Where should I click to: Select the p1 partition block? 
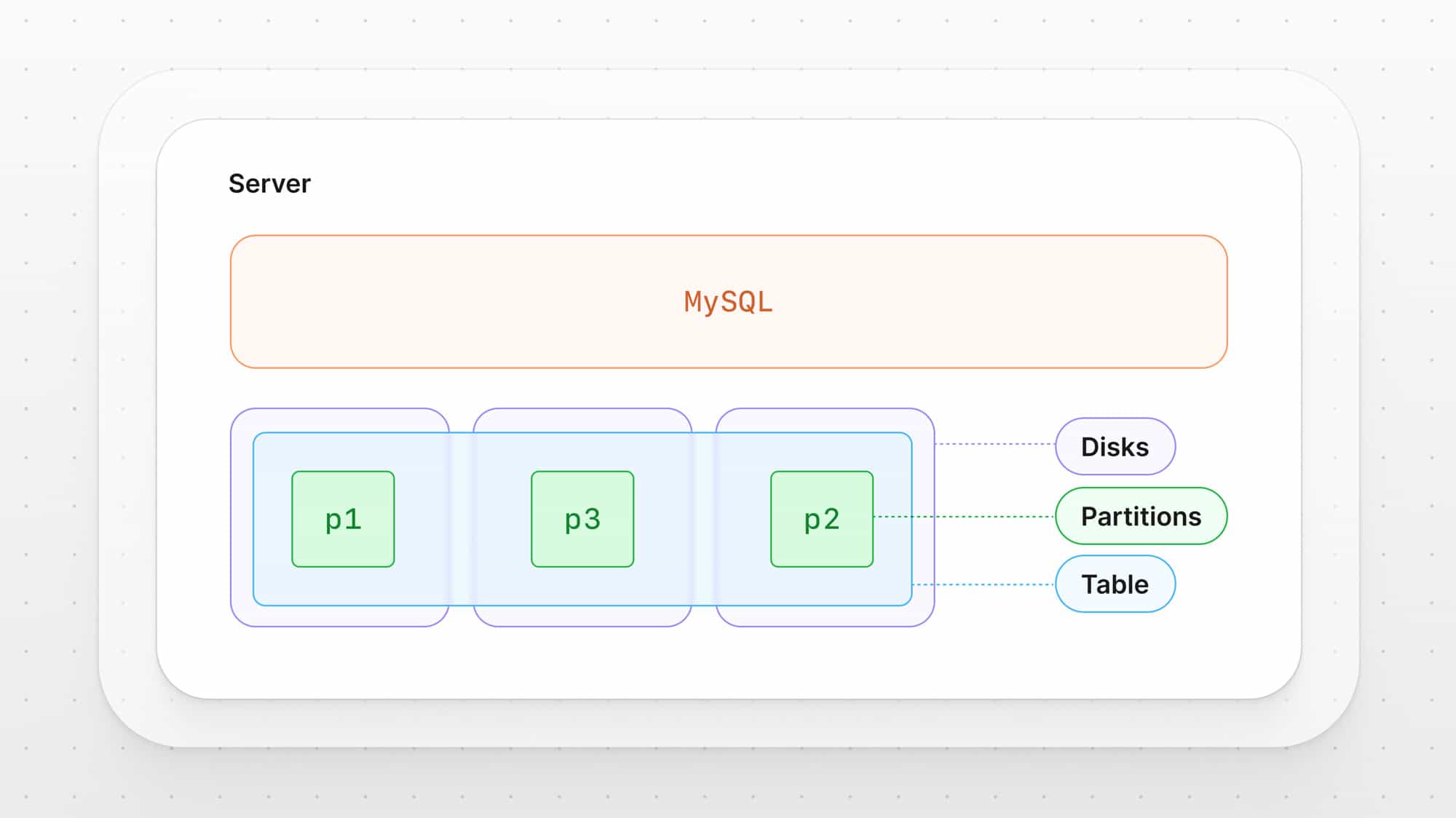[x=343, y=519]
